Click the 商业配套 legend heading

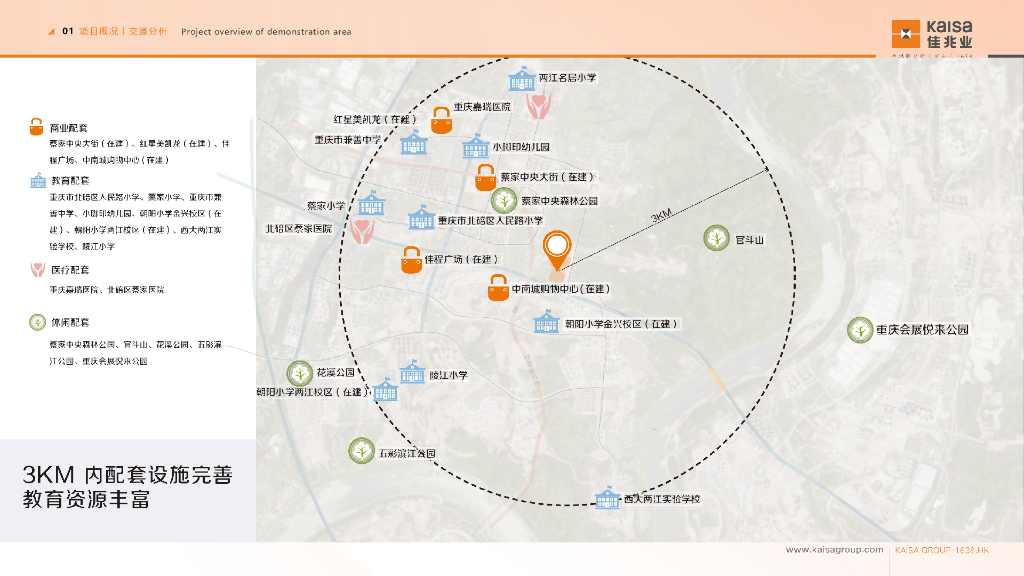click(x=69, y=128)
